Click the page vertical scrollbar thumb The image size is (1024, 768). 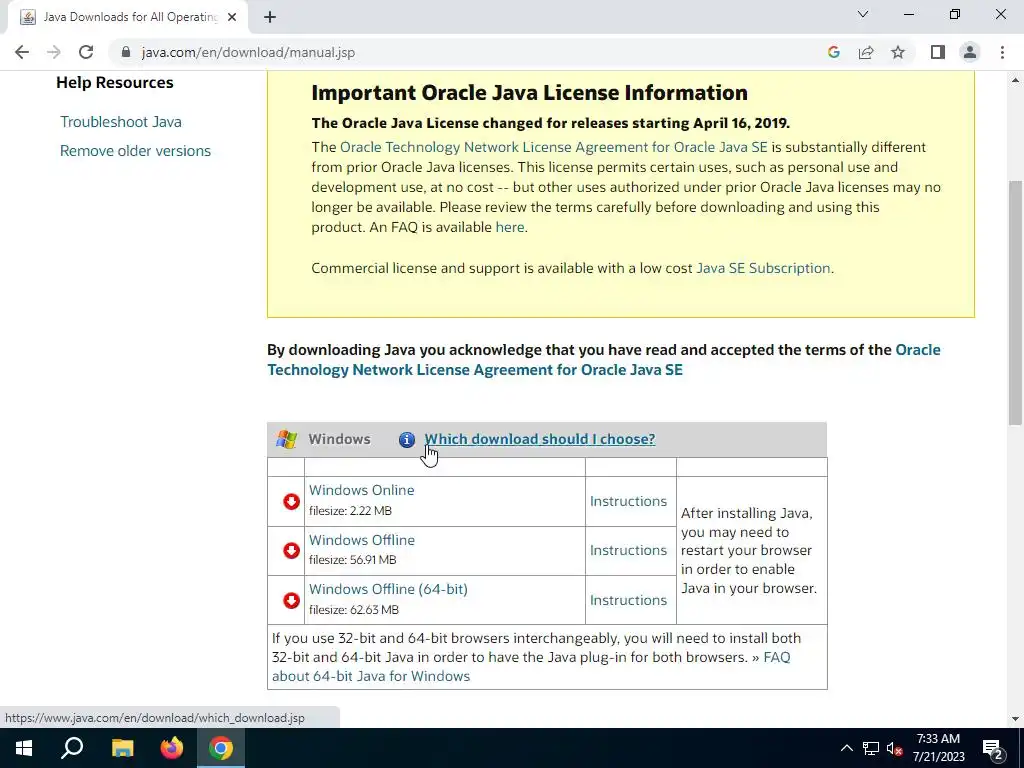pyautogui.click(x=1015, y=302)
